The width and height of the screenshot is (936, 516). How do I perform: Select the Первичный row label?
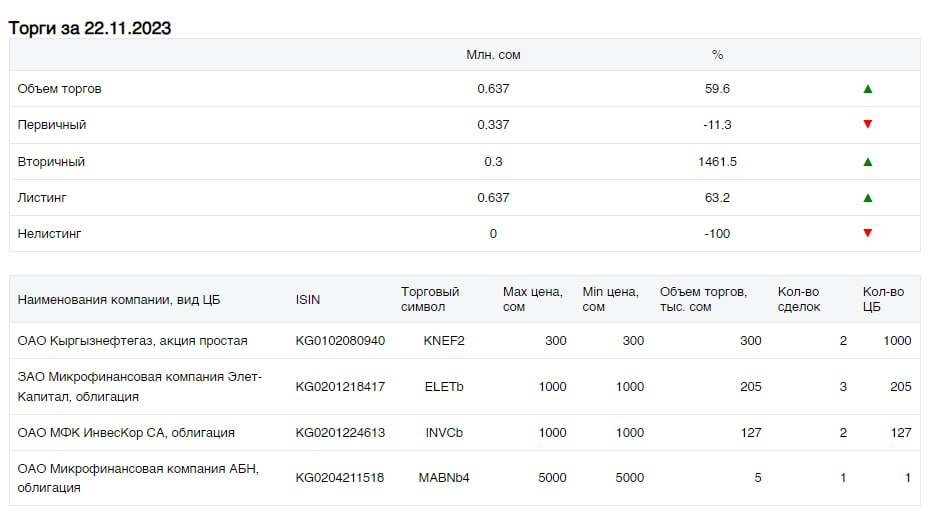click(x=52, y=125)
